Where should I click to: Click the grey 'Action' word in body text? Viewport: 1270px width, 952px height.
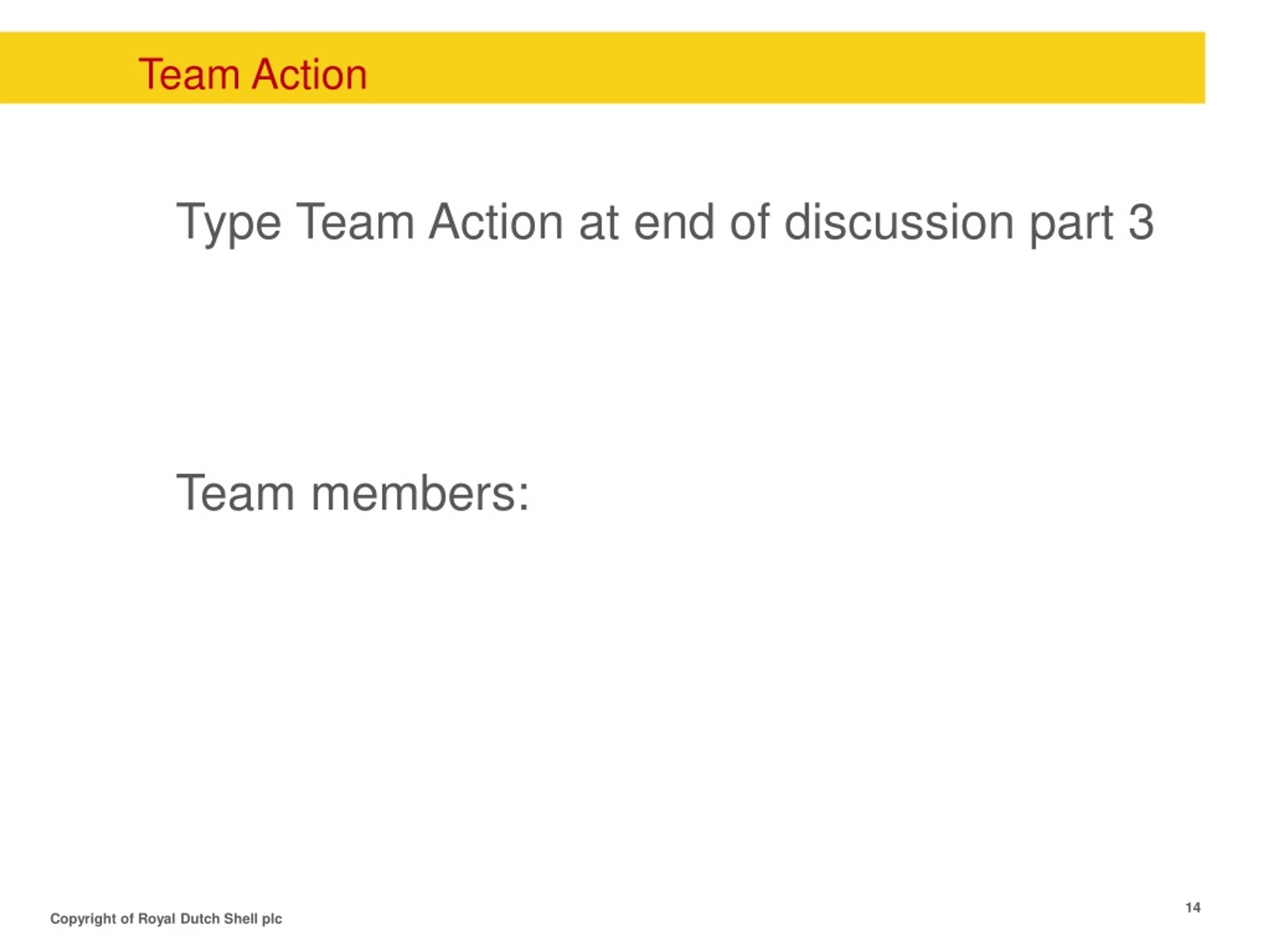tap(496, 222)
